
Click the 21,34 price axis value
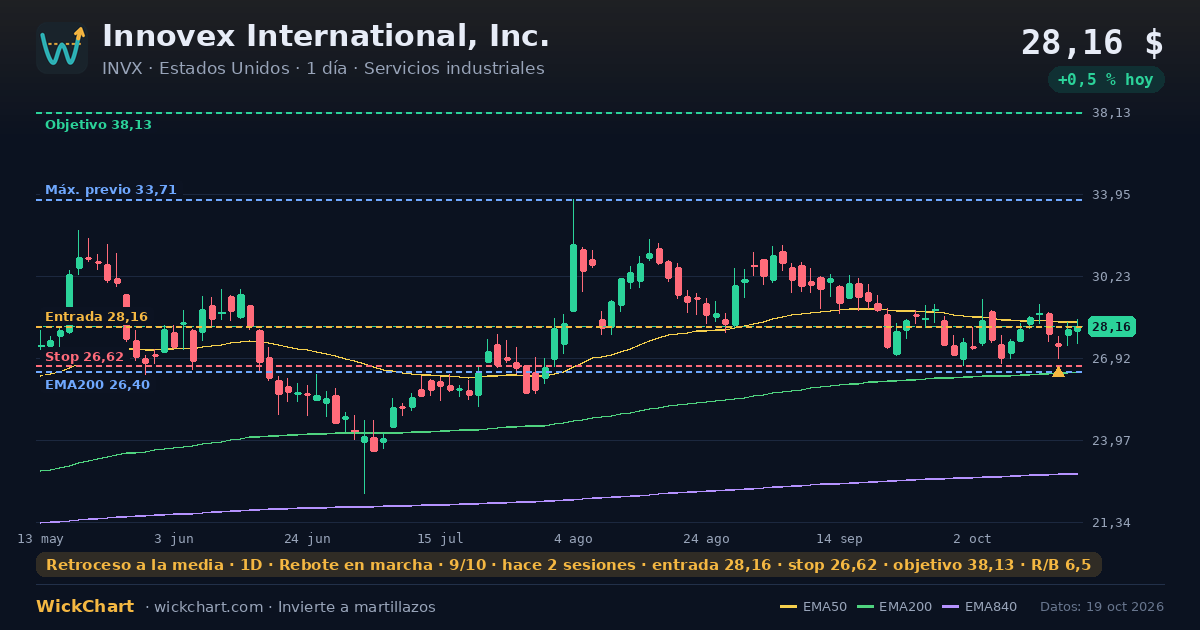[x=1111, y=523]
